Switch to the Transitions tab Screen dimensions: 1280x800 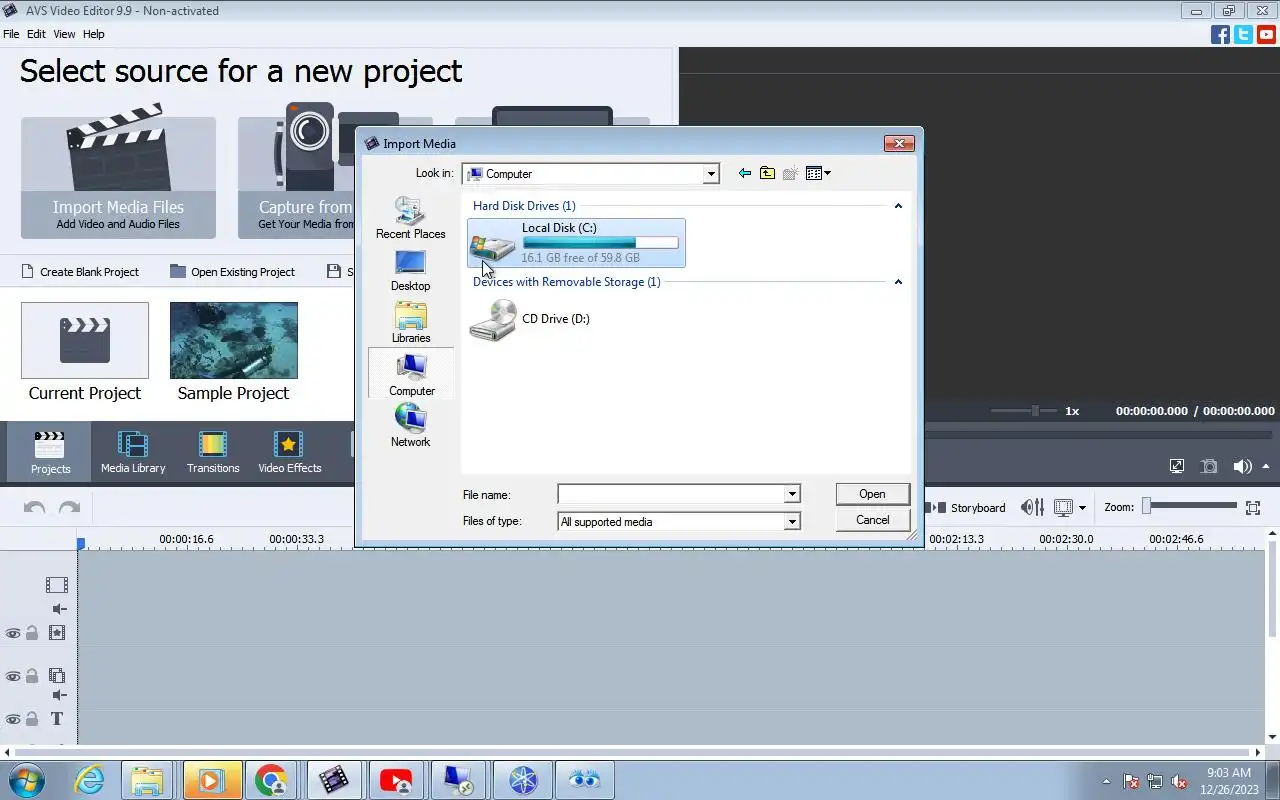pos(213,451)
